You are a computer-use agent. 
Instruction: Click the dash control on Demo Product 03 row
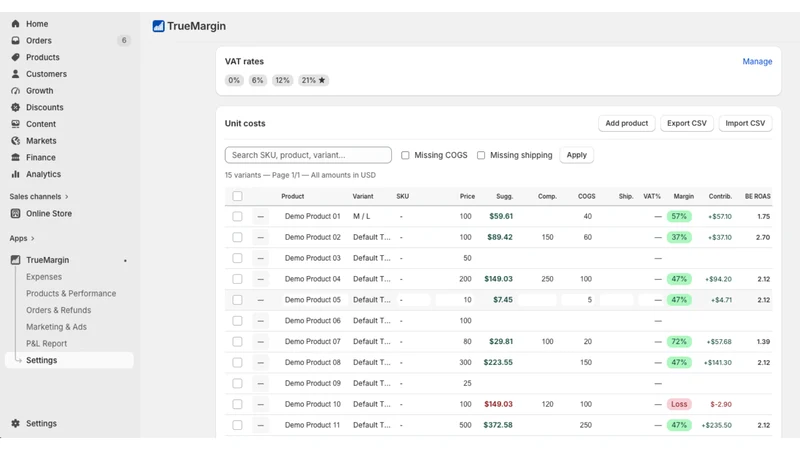tap(261, 258)
